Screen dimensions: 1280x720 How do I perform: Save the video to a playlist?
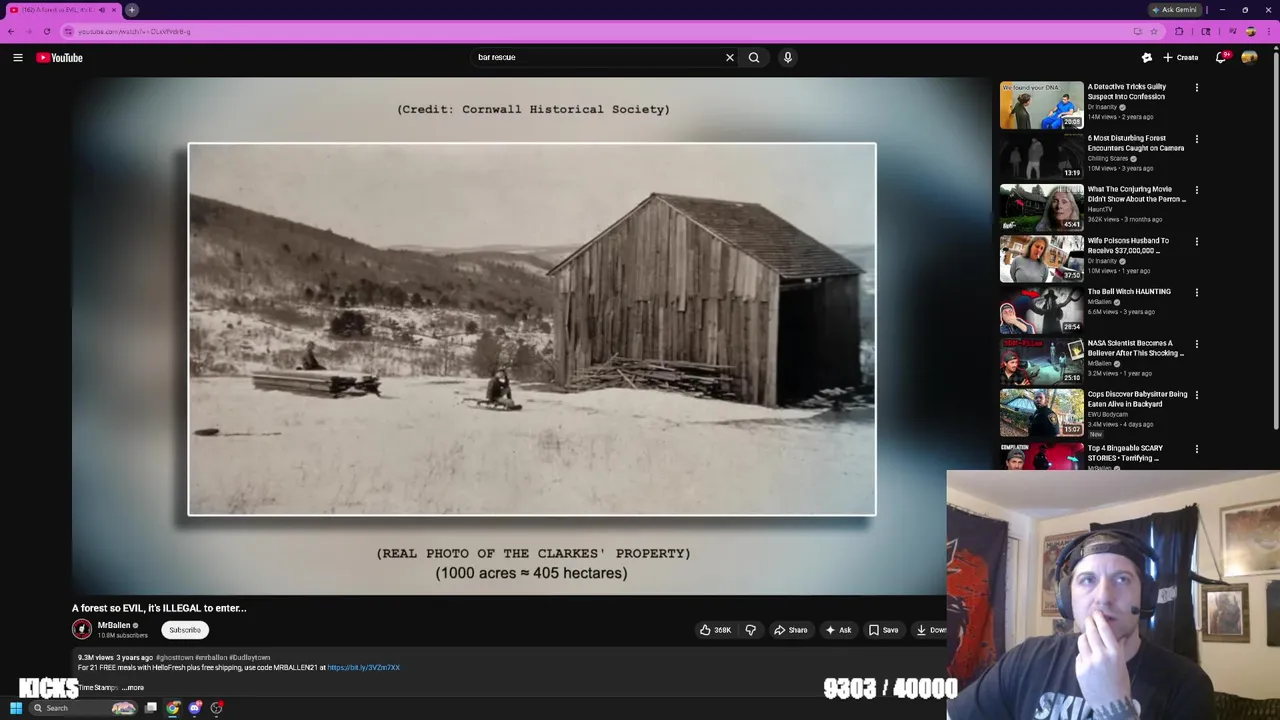883,630
